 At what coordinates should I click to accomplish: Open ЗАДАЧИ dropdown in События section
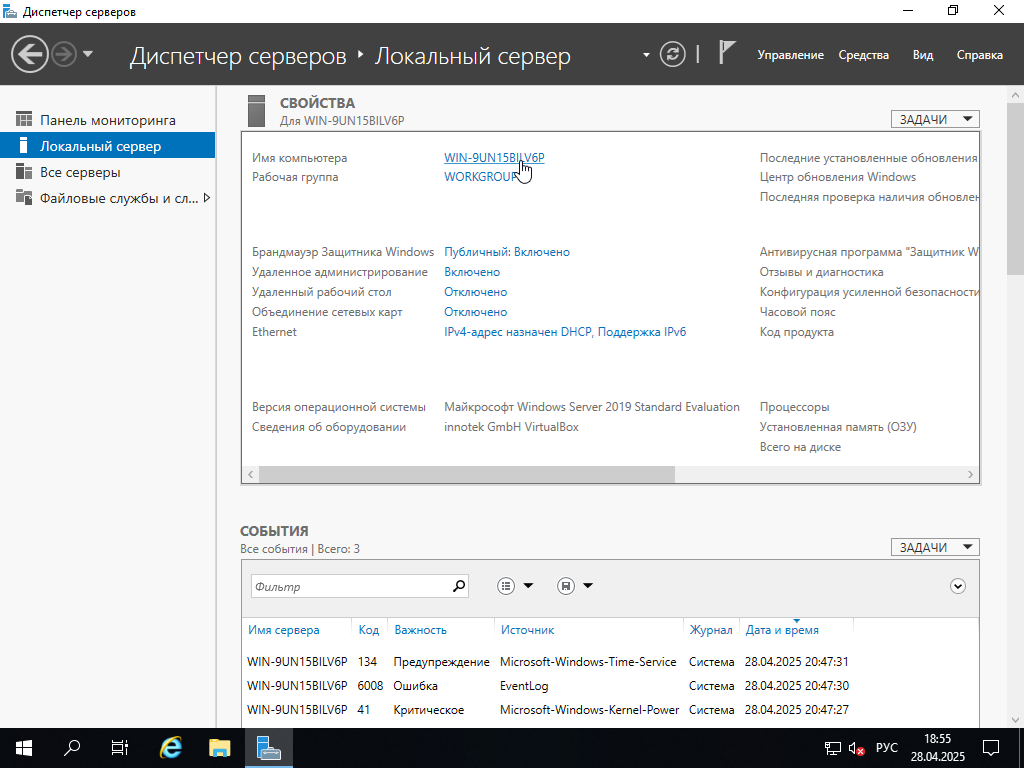(x=935, y=547)
